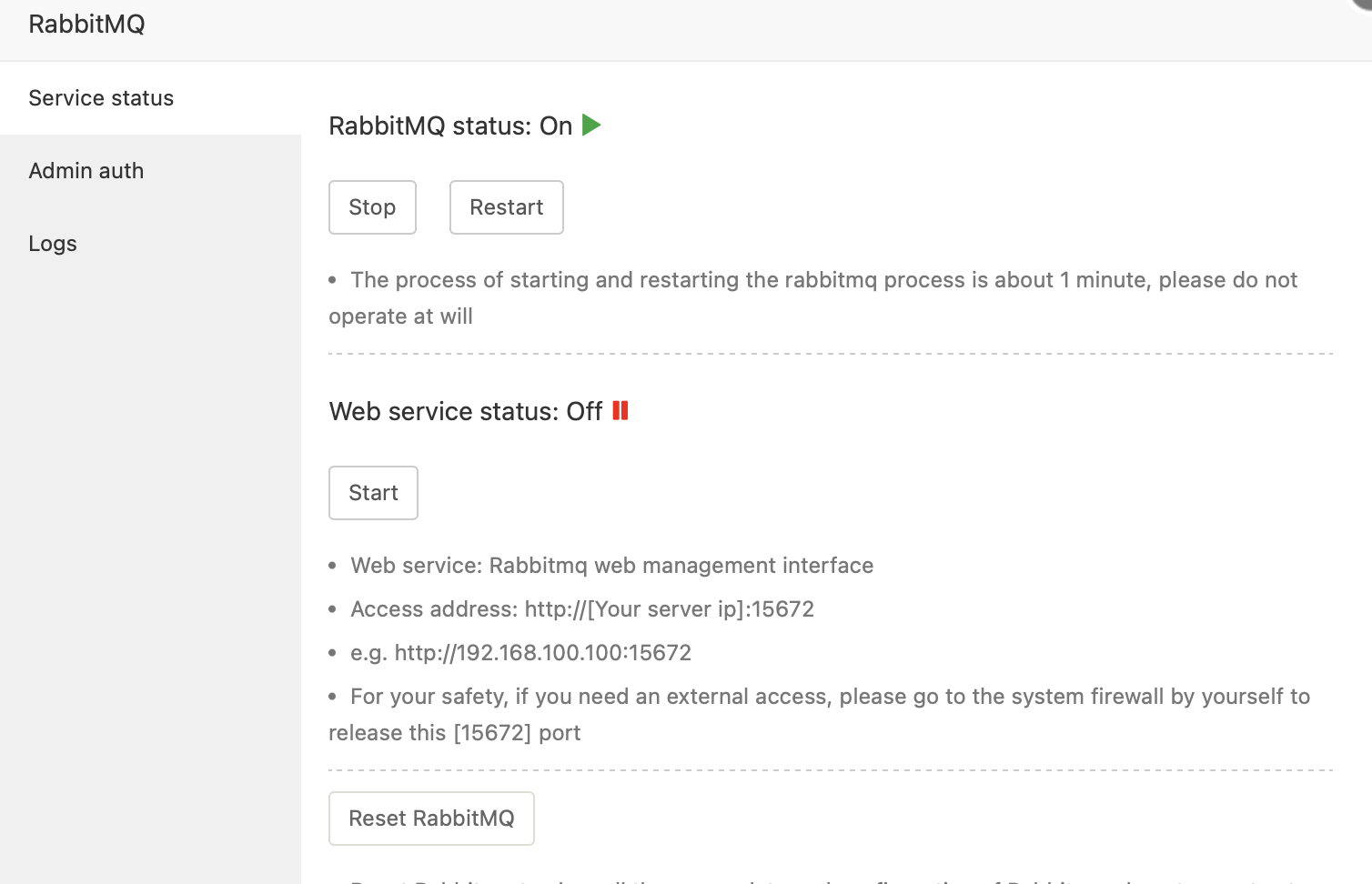Click the red web service paused icon

point(620,411)
